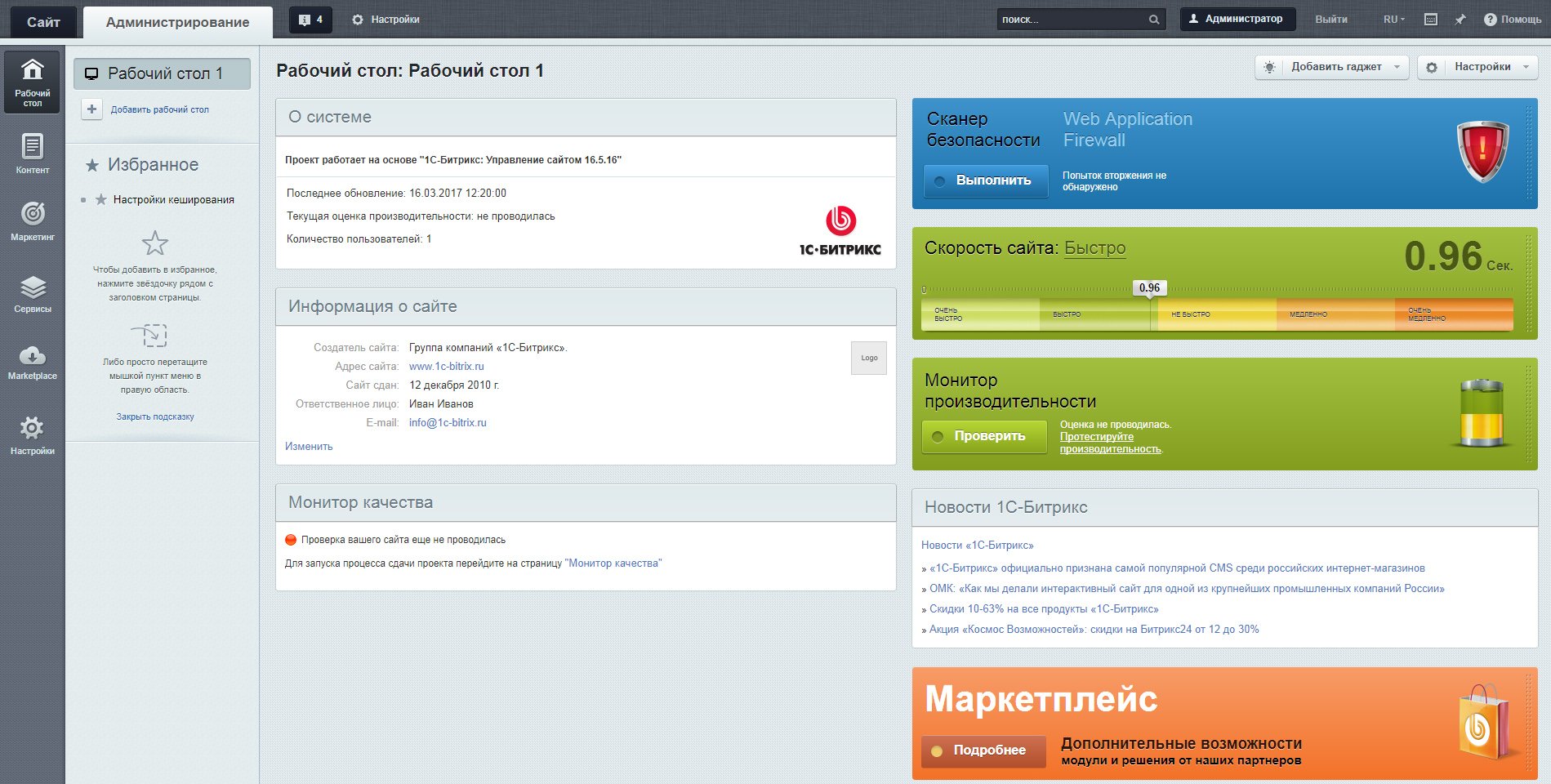This screenshot has width=1551, height=784.
Task: Click the red security shield icon
Action: tap(1482, 151)
